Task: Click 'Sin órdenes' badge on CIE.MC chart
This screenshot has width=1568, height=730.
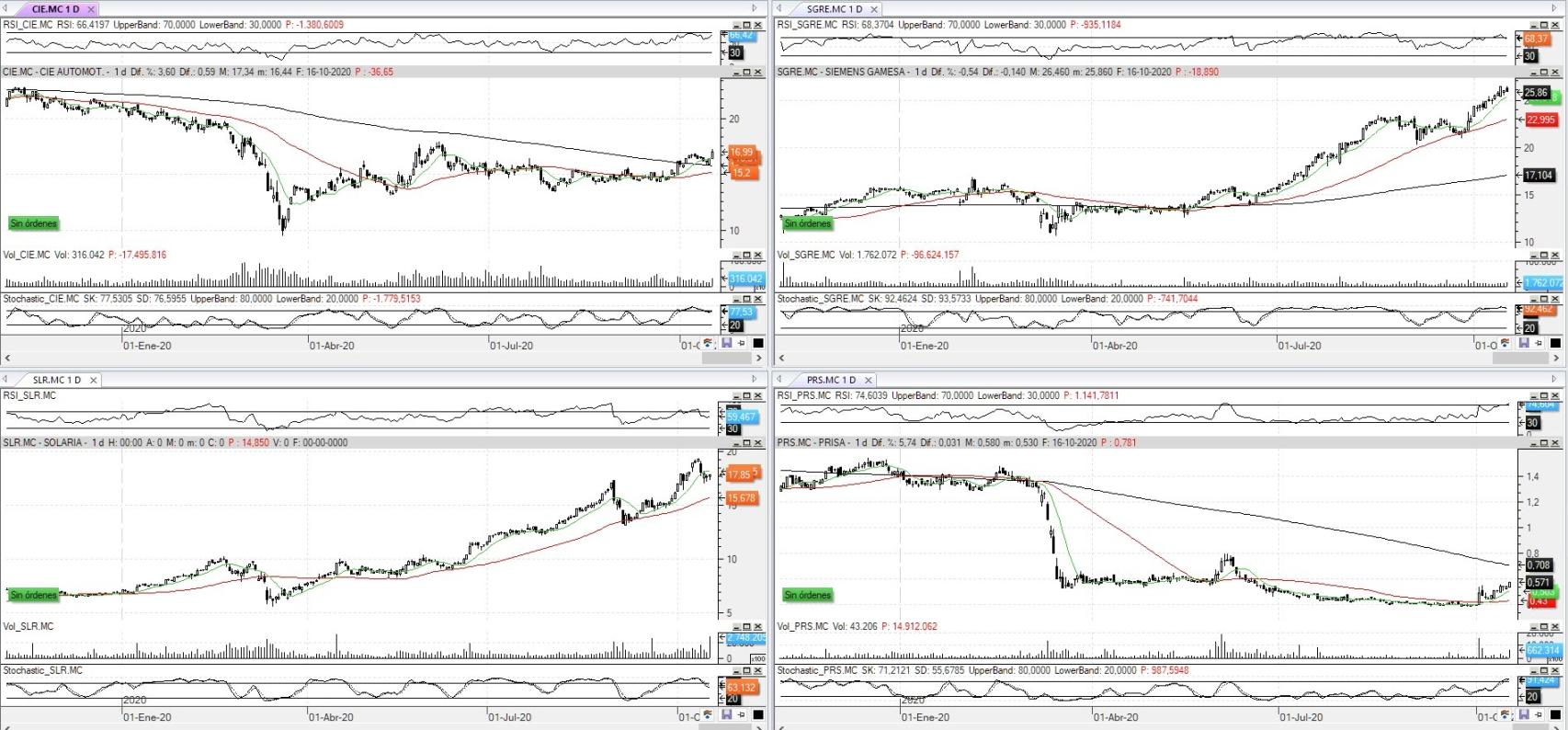Action: click(33, 223)
